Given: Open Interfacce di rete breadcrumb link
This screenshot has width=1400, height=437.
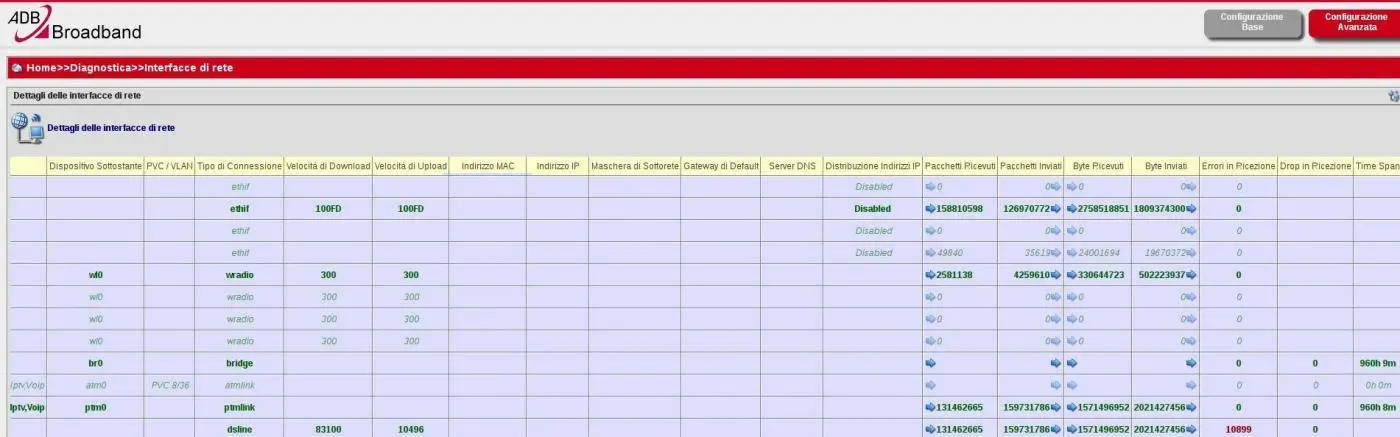Looking at the screenshot, I should [x=189, y=68].
